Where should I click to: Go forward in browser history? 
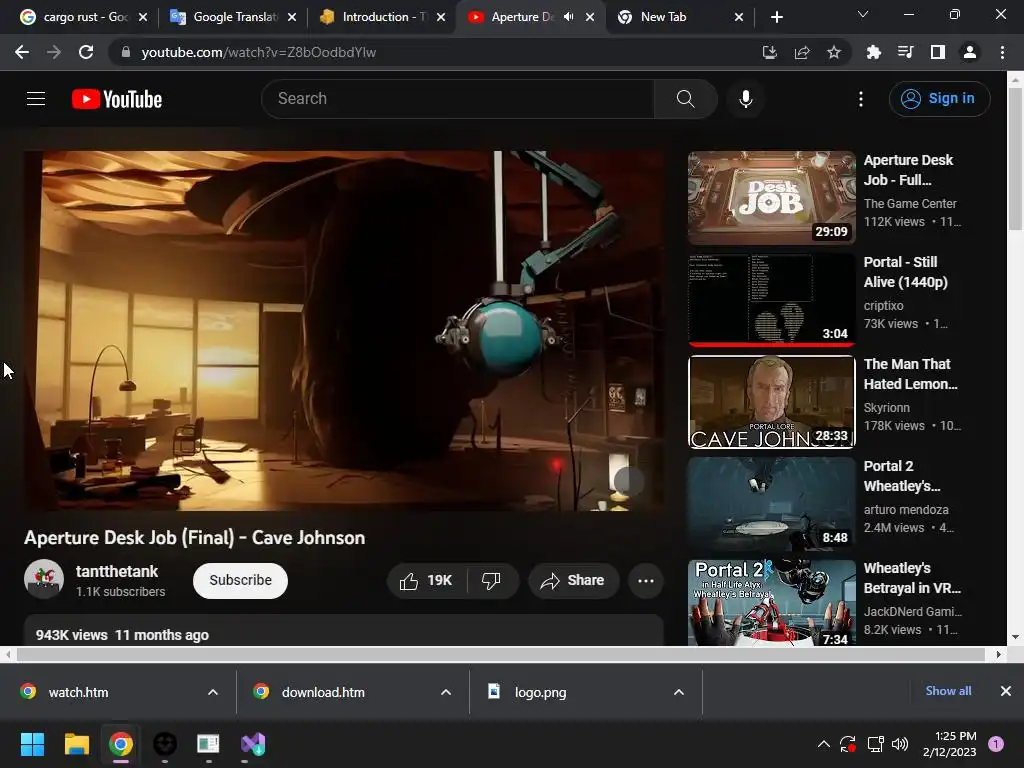point(54,52)
